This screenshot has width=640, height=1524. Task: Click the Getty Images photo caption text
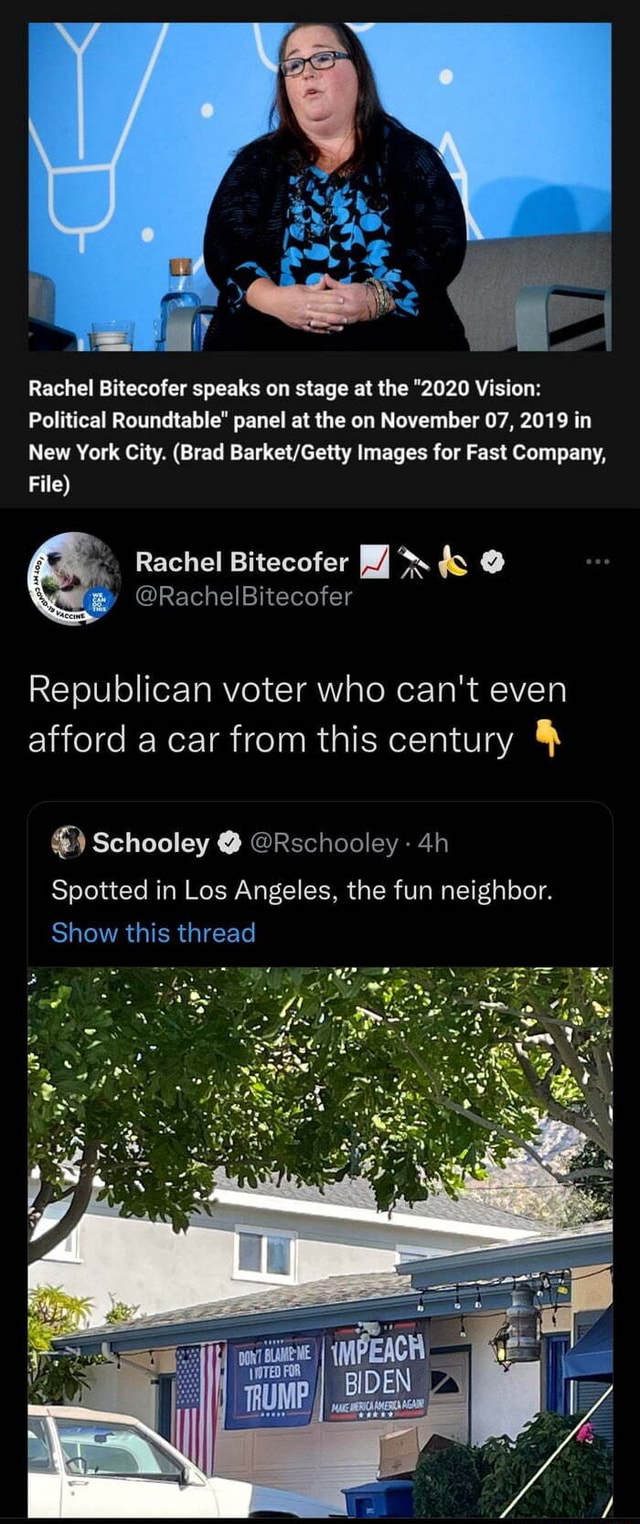coord(300,430)
